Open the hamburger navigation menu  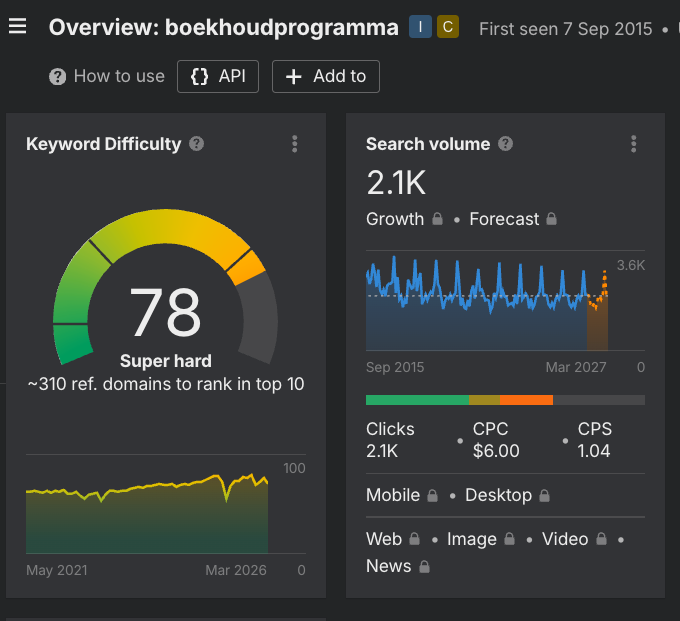pyautogui.click(x=17, y=26)
